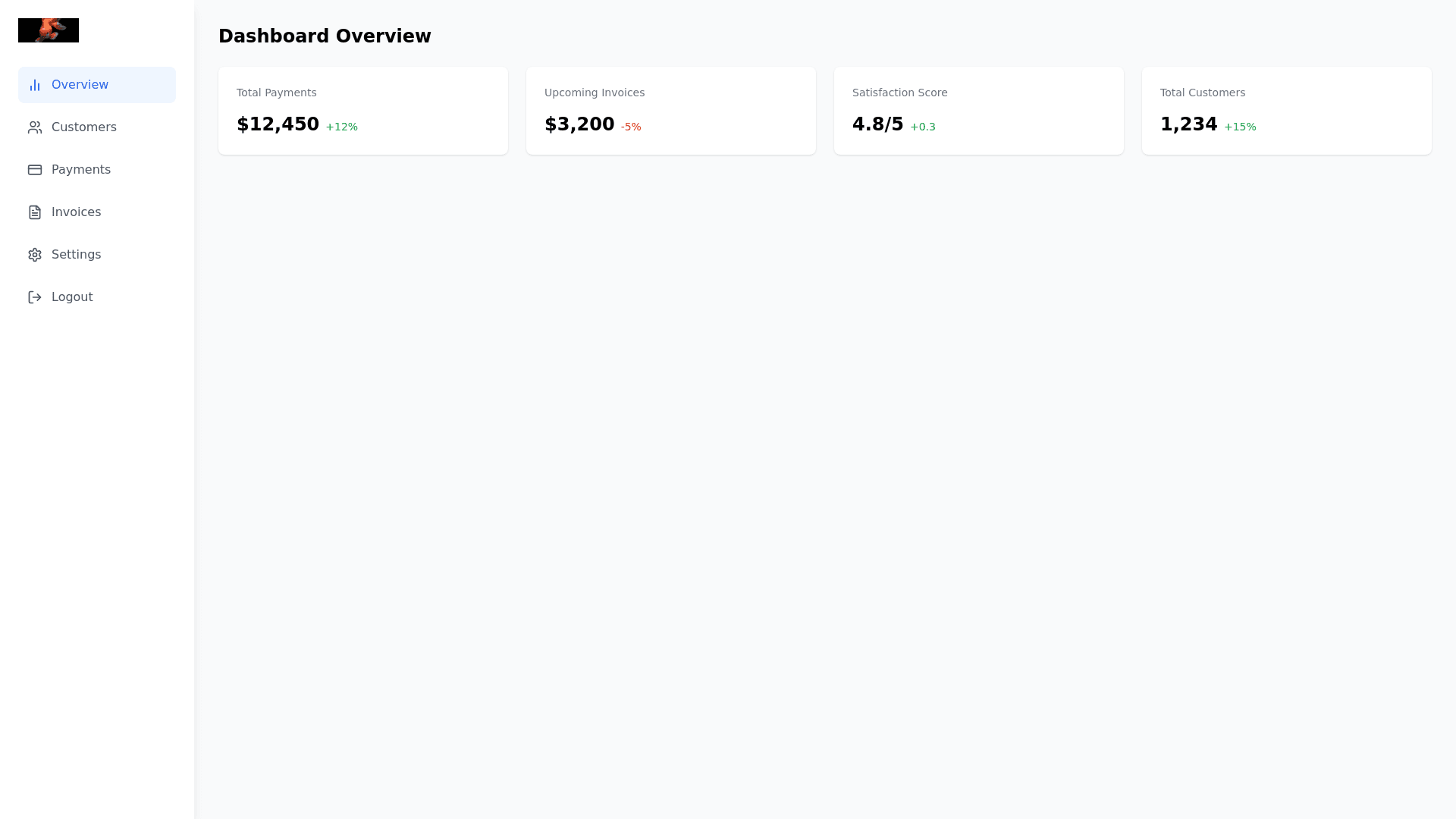Image resolution: width=1456 pixels, height=819 pixels.
Task: Click the bar chart Overview icon
Action: tap(35, 85)
